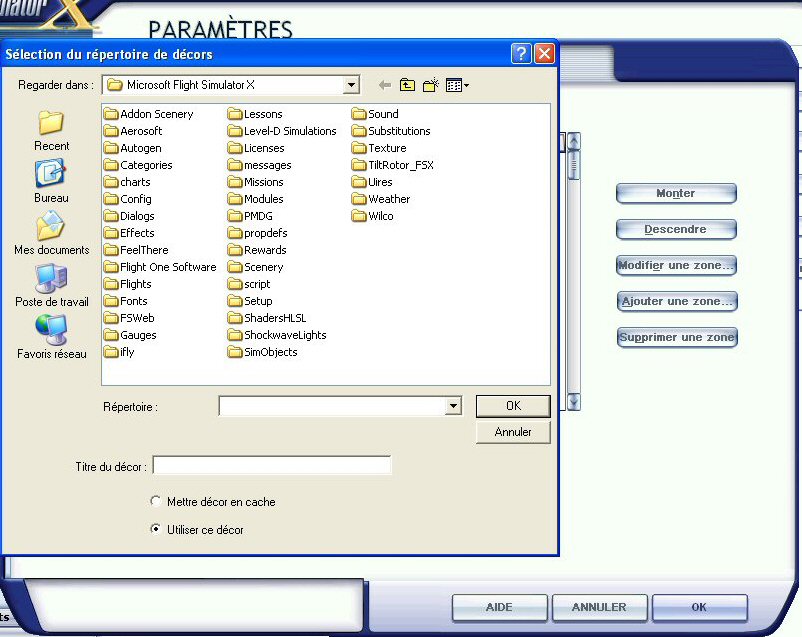802x637 pixels.
Task: Select the SimObjects folder
Action: pyautogui.click(x=262, y=352)
